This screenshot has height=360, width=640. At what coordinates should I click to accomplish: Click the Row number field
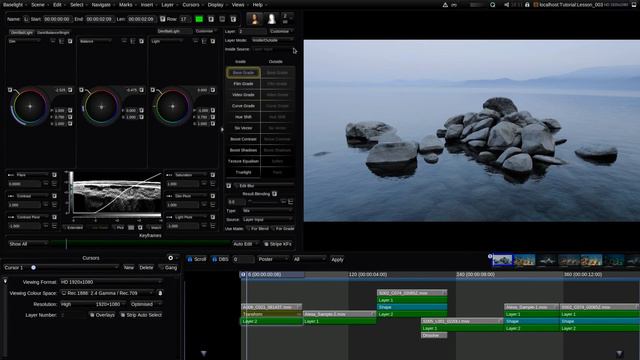click(185, 19)
